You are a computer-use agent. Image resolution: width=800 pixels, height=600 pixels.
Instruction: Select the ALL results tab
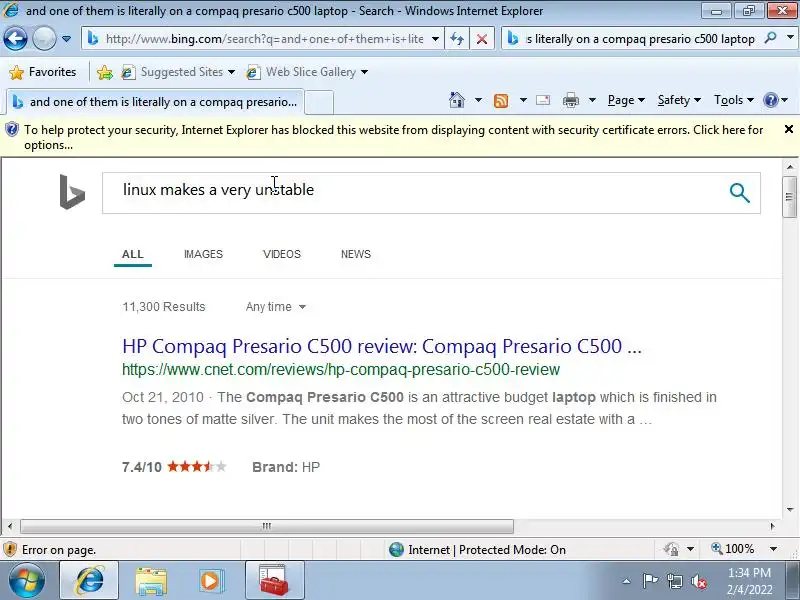(133, 254)
